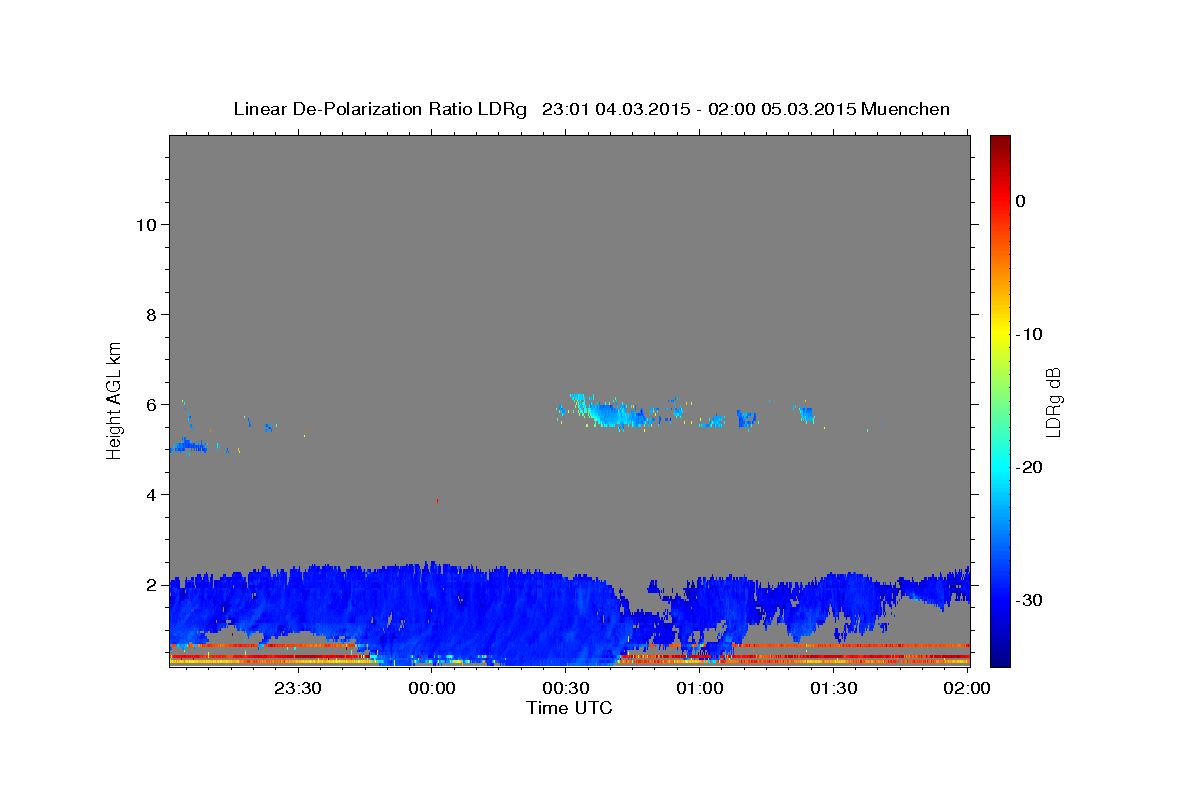Click the '02:00' time tick label
The width and height of the screenshot is (1200, 800).
967,689
